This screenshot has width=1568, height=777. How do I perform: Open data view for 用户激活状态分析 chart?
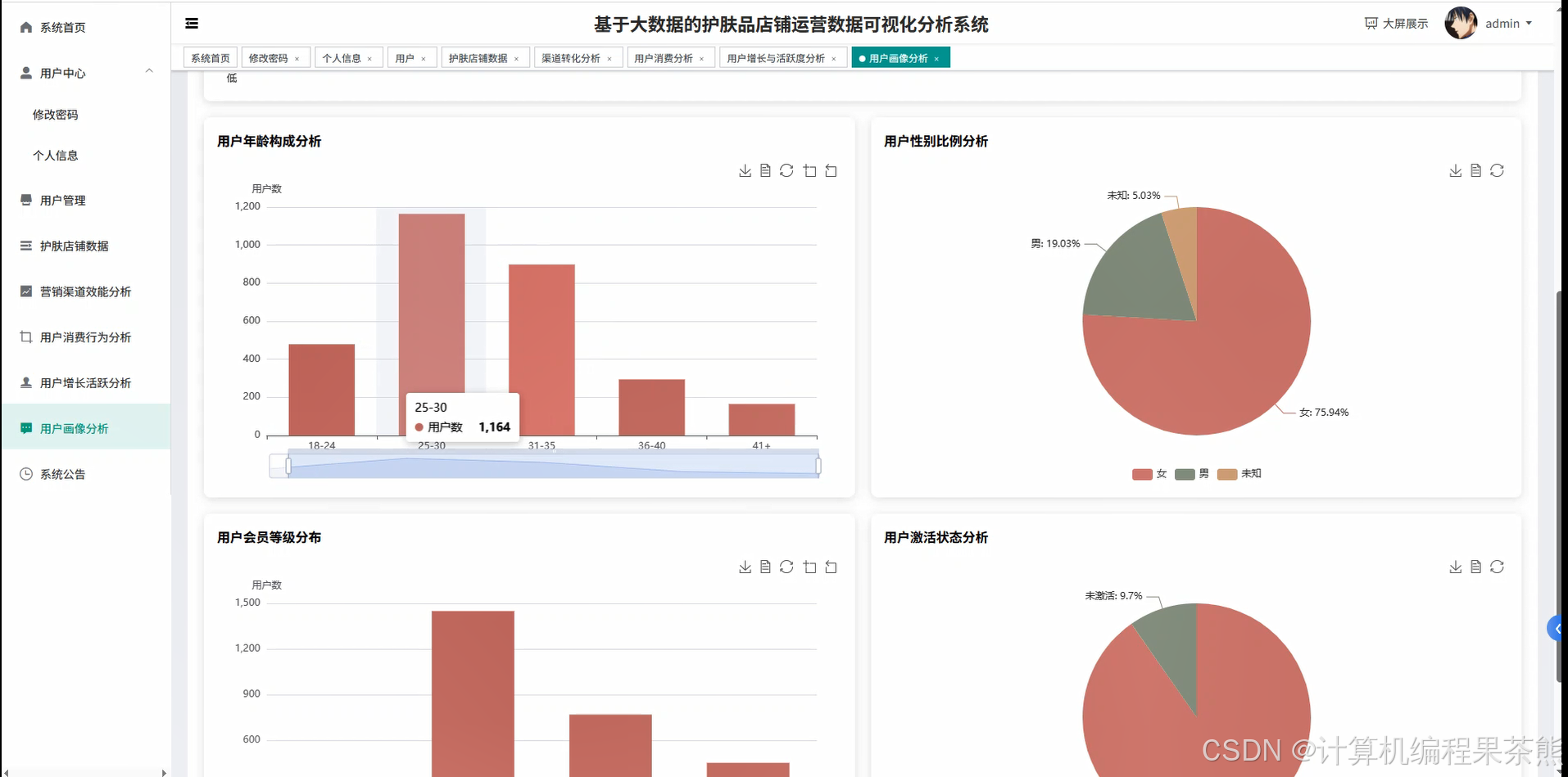click(x=1475, y=567)
